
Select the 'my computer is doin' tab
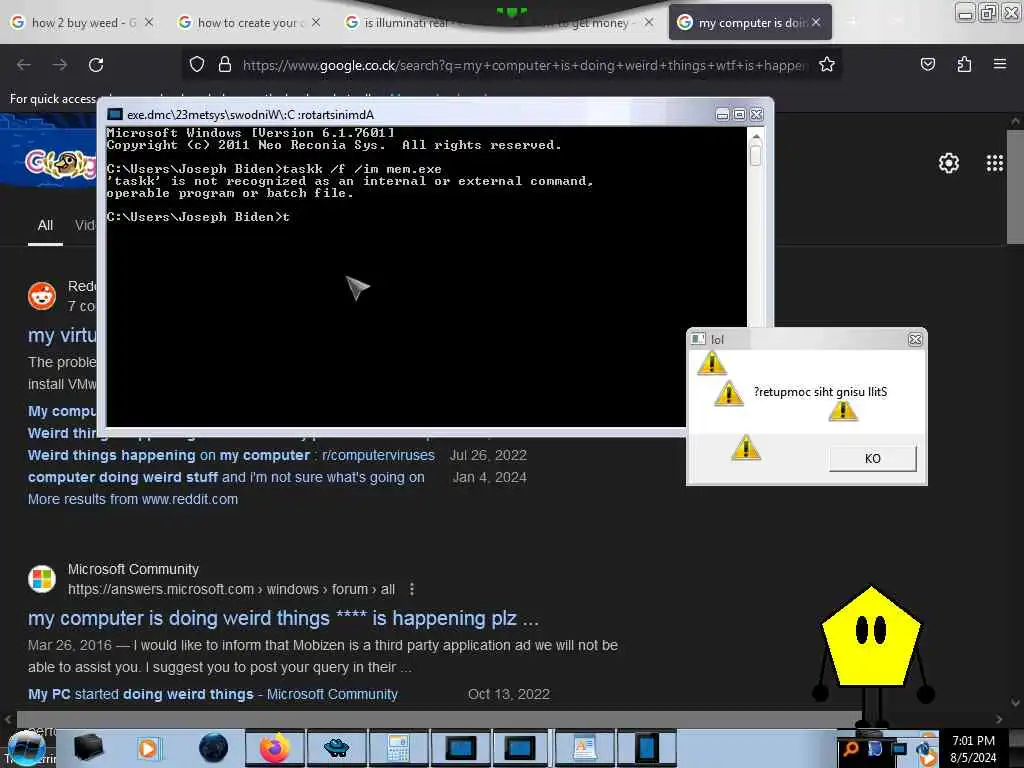coord(750,23)
